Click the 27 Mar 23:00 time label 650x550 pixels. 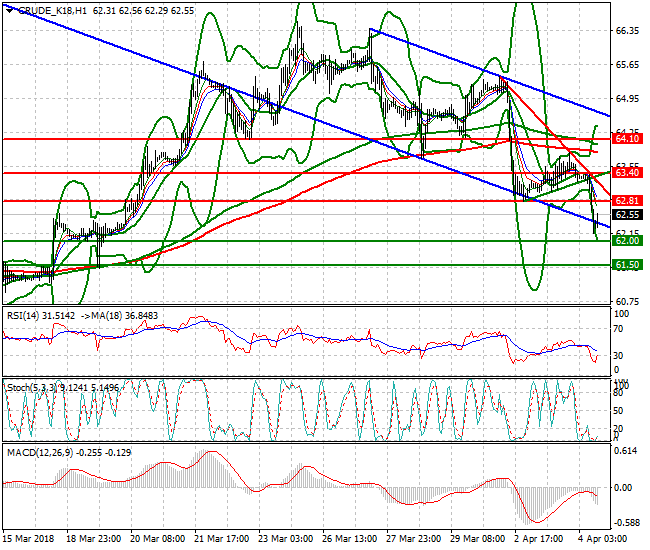(414, 539)
